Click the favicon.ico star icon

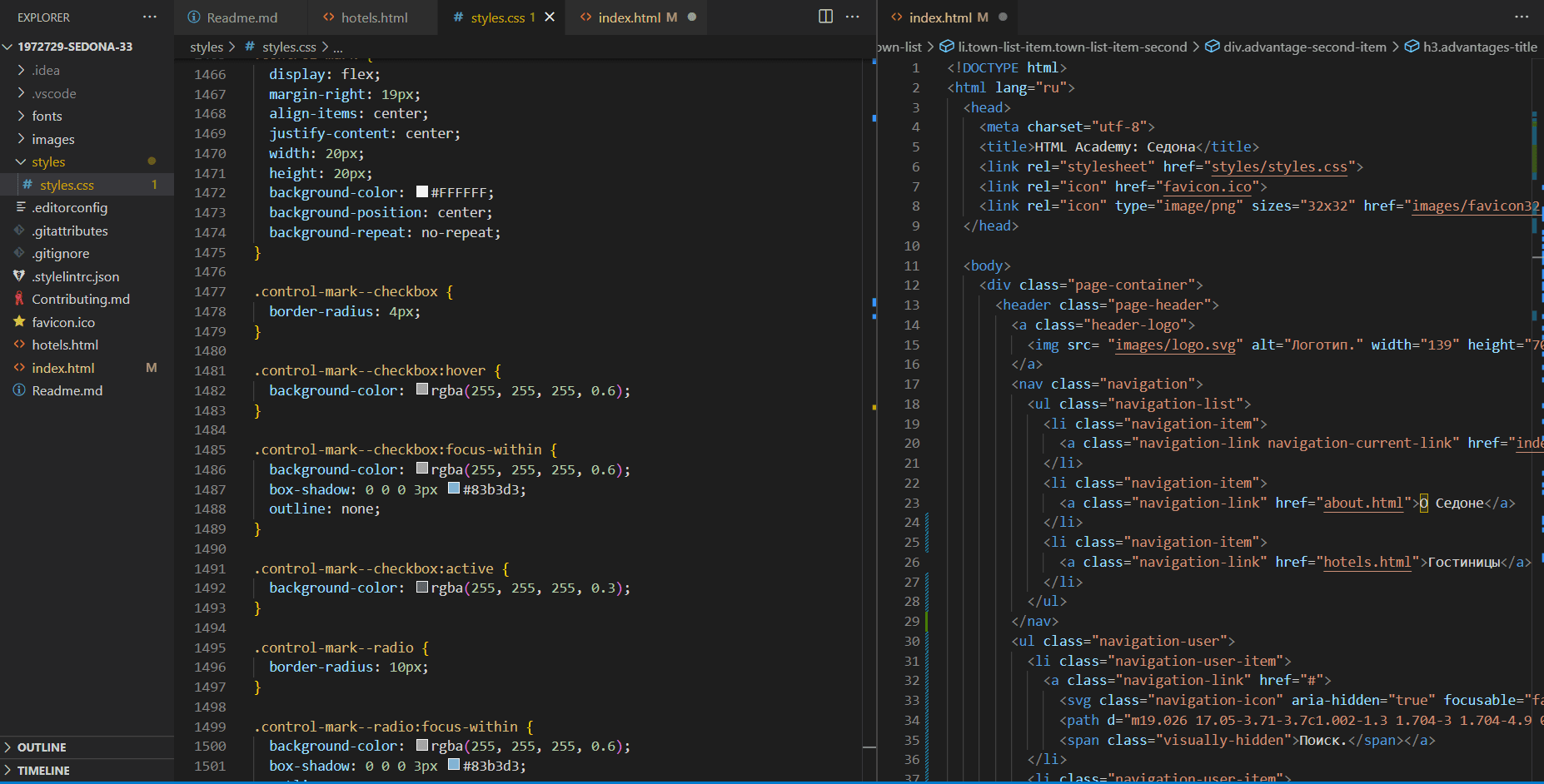point(19,322)
